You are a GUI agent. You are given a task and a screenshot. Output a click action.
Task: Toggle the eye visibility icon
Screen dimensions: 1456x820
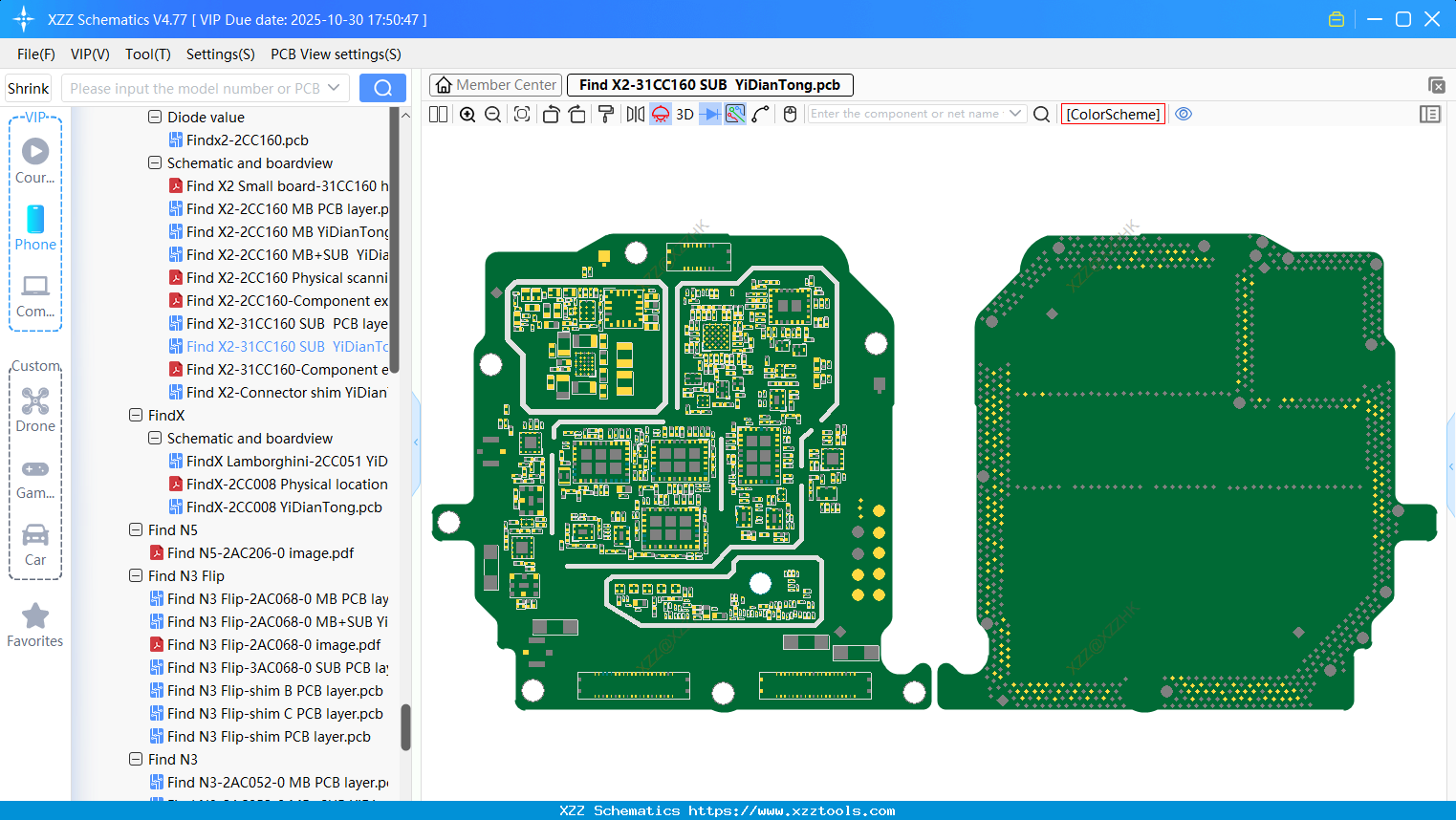(1184, 115)
